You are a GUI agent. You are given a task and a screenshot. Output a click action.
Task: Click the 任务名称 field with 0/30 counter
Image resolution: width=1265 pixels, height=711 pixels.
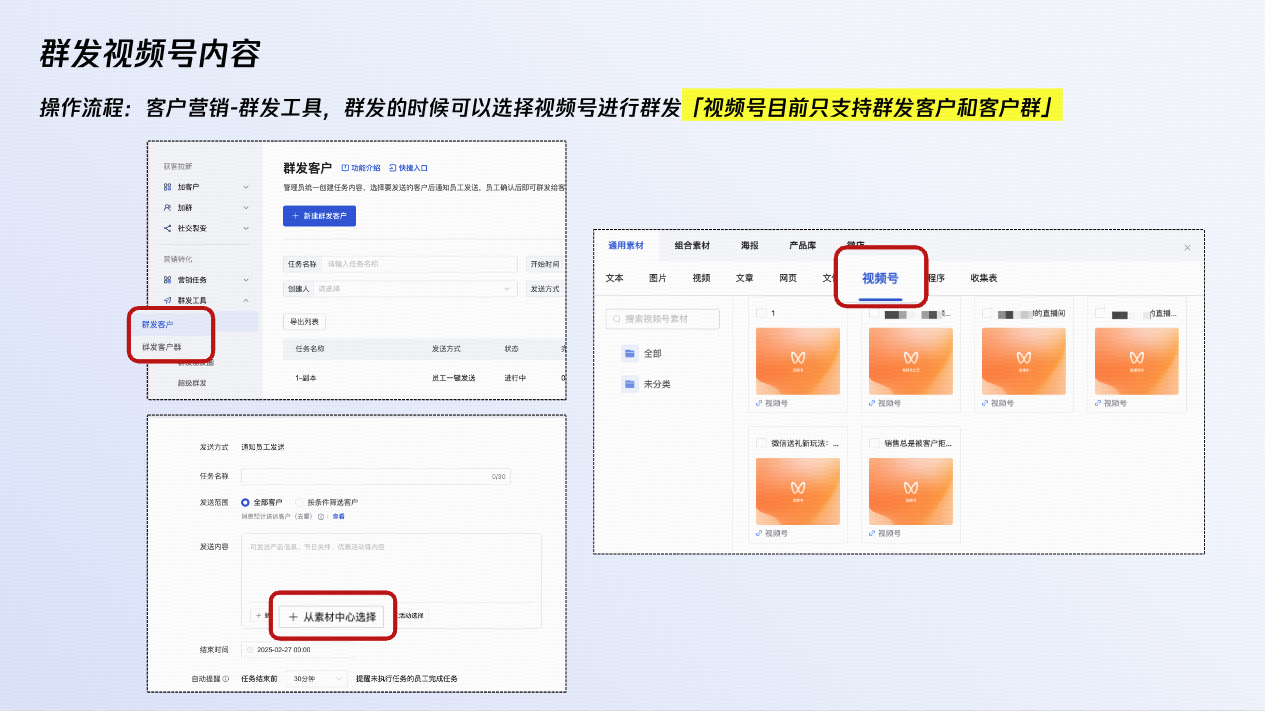(x=376, y=477)
